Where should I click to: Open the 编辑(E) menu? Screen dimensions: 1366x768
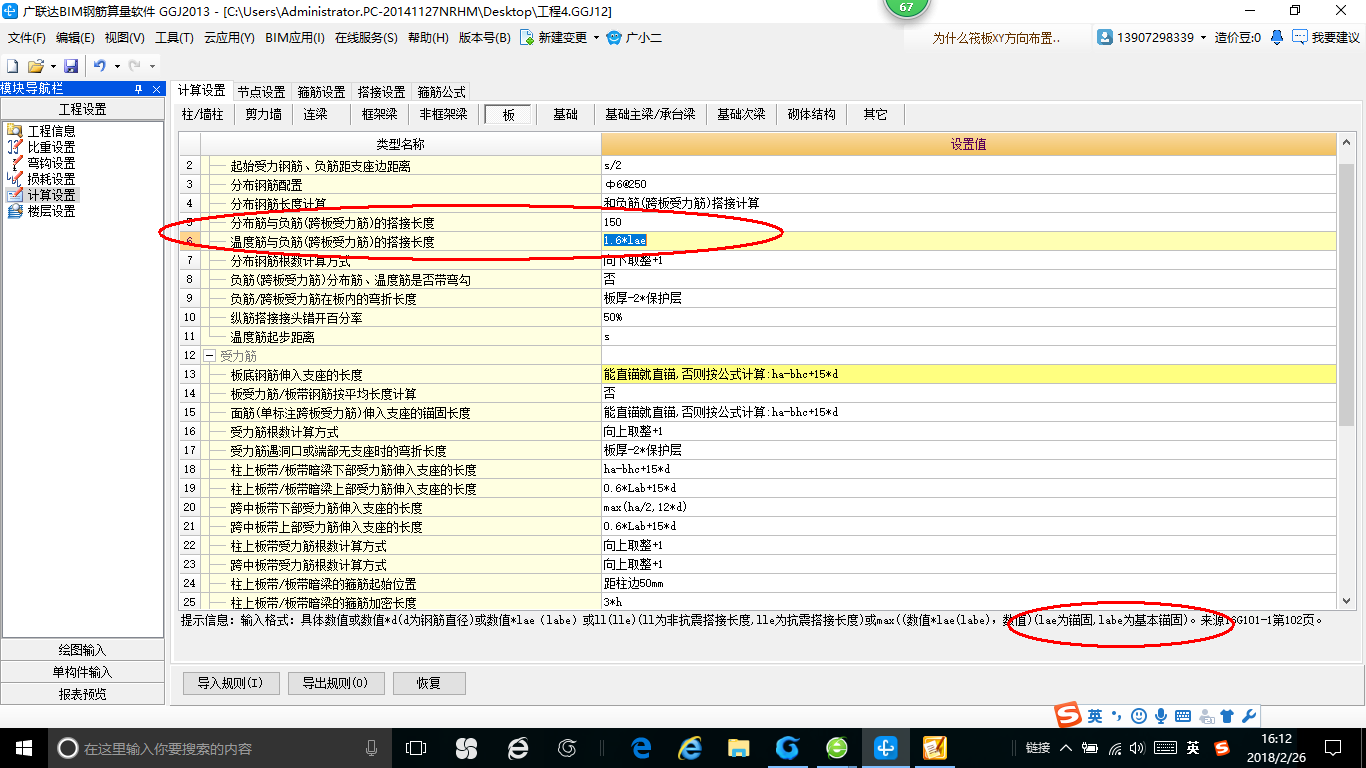point(75,38)
